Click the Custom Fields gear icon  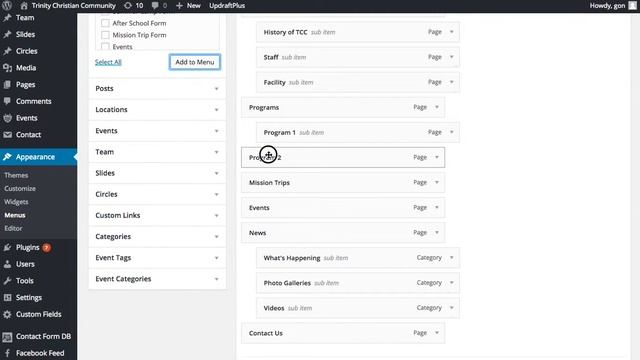(x=7, y=314)
